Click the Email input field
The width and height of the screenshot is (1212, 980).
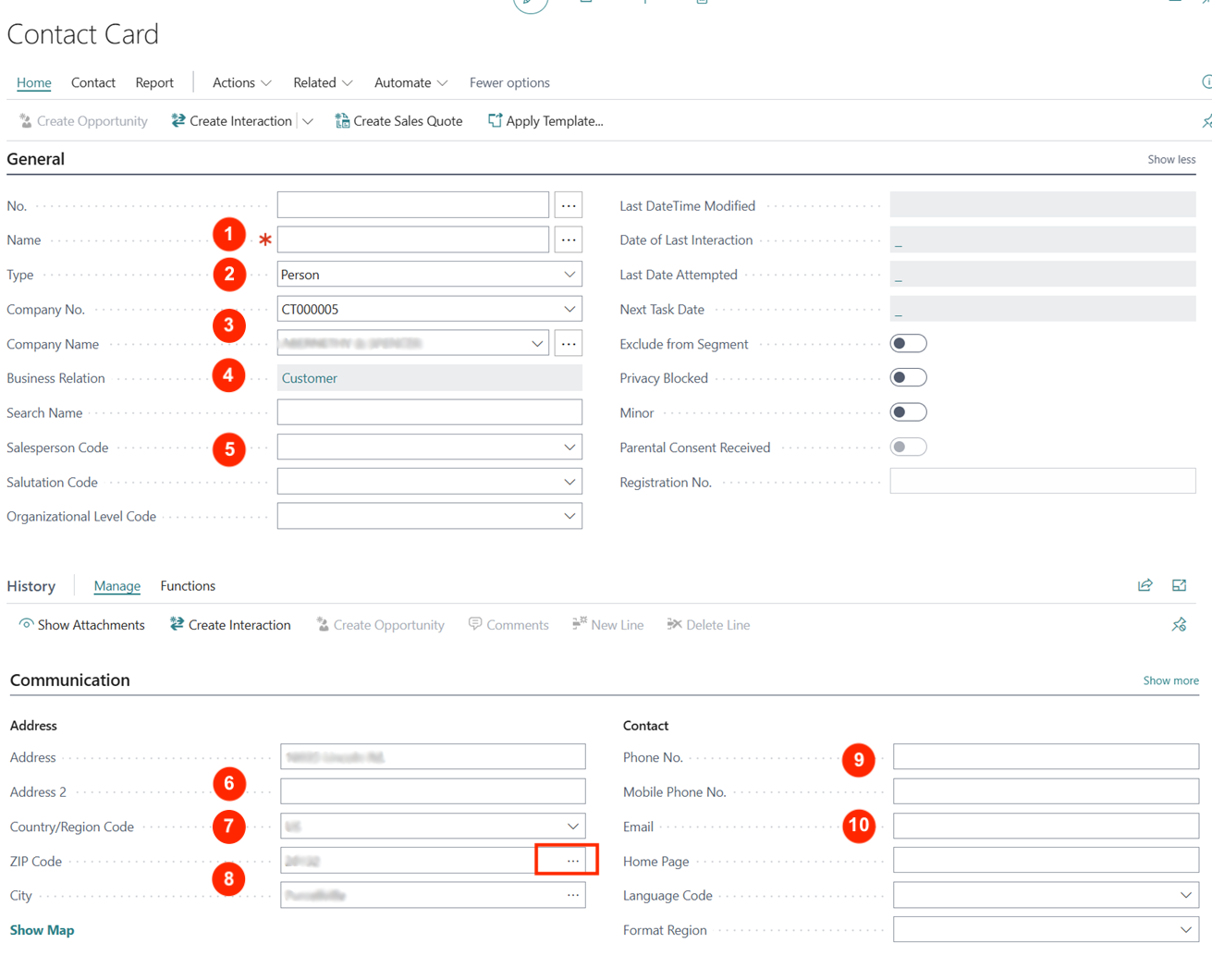tap(1045, 827)
